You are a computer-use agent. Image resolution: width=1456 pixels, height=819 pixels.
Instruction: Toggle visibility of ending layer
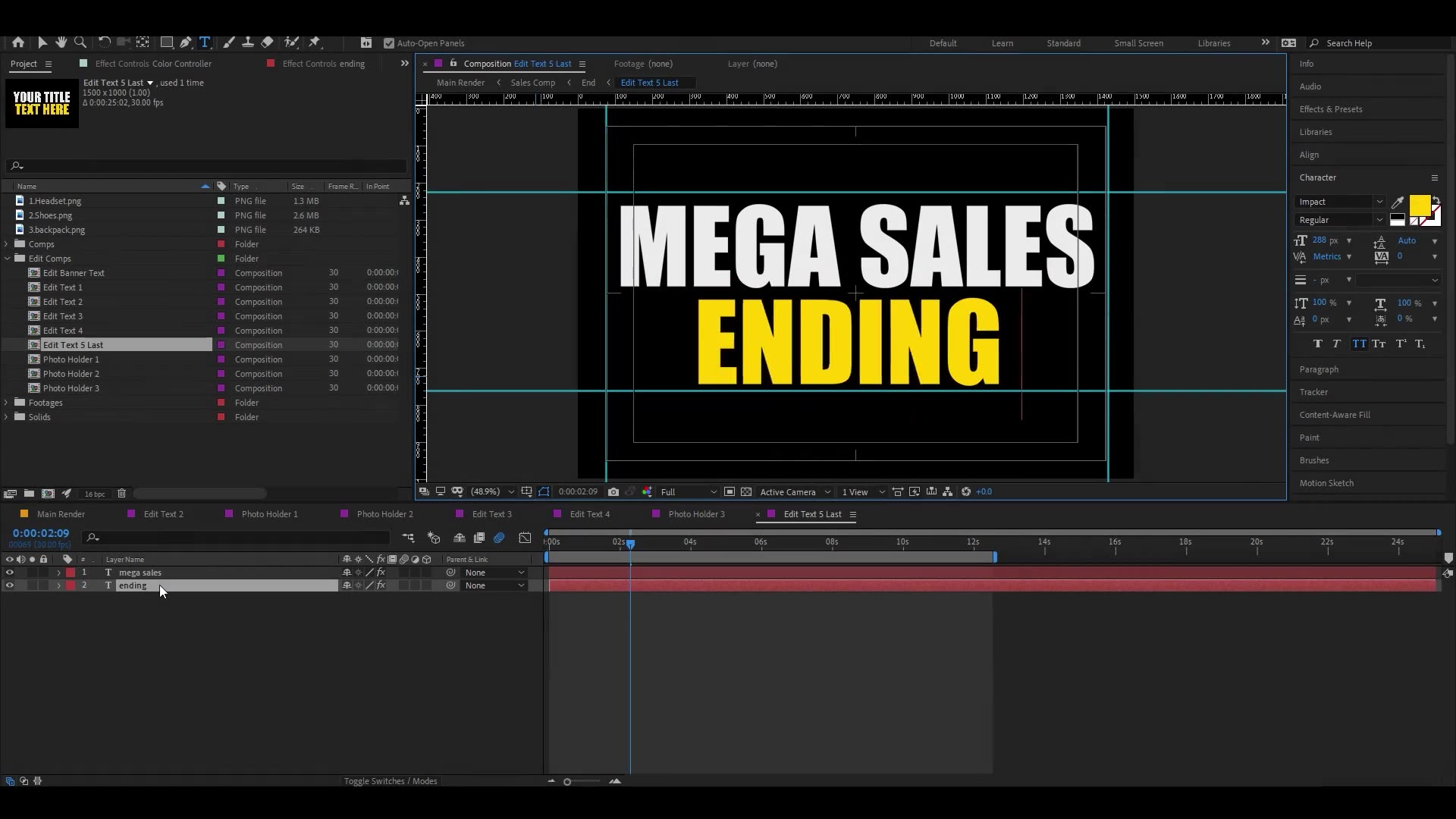tap(8, 585)
